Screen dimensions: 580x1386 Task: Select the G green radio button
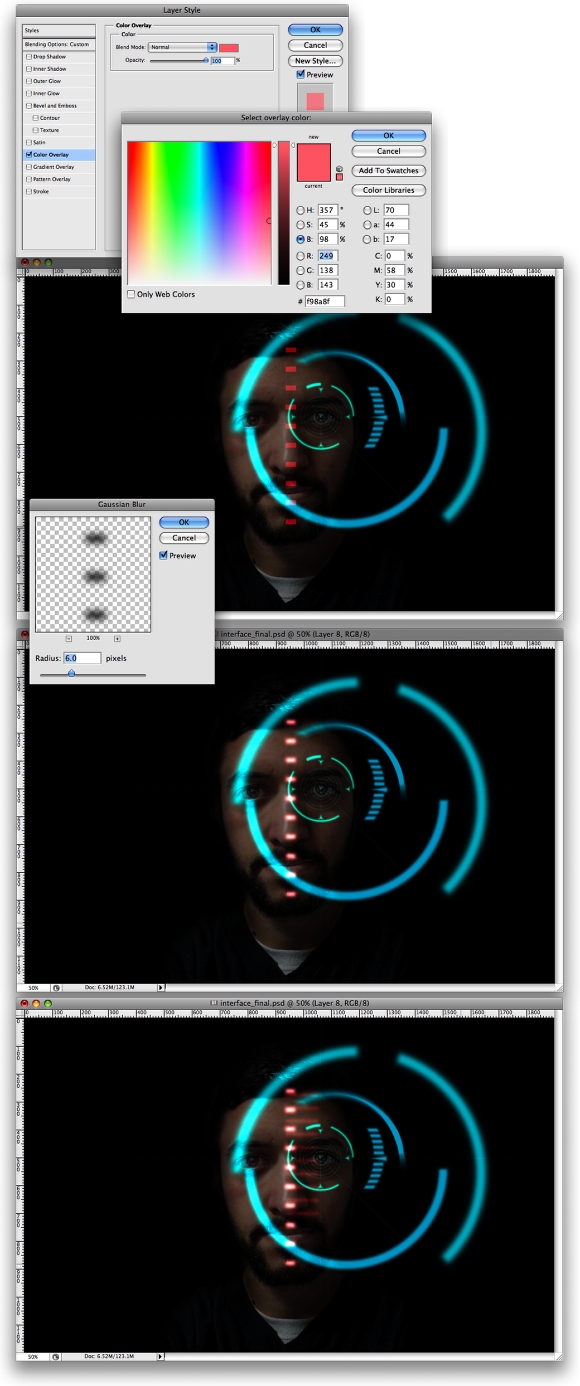coord(300,270)
